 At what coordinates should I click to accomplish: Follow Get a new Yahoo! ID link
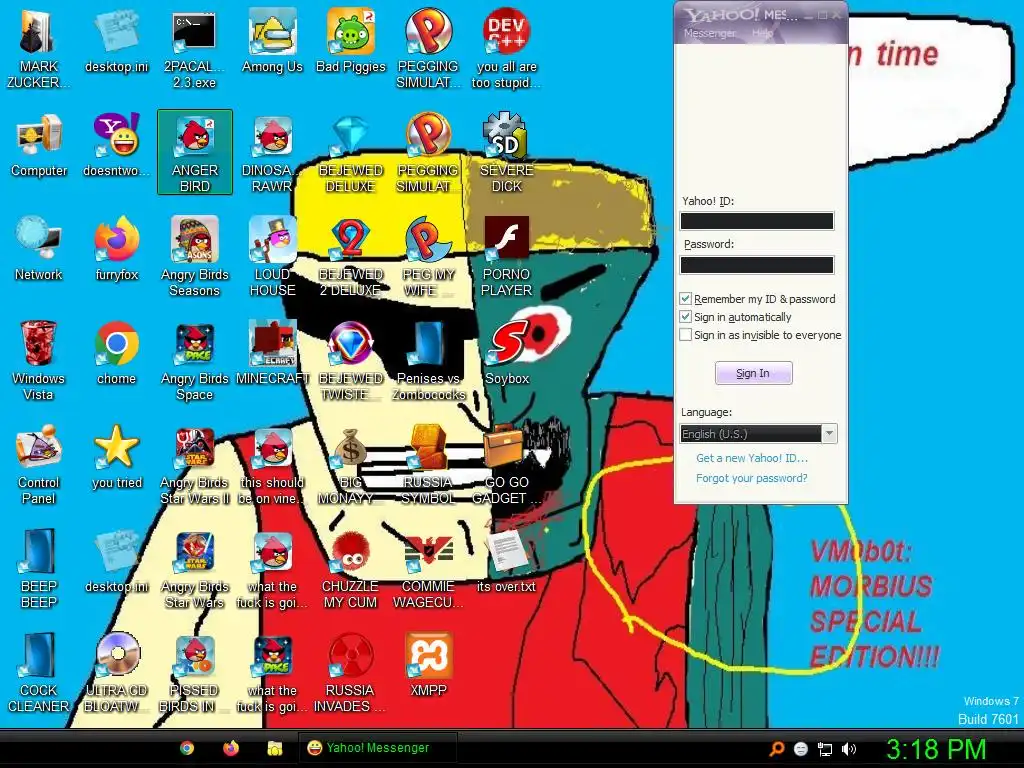(752, 458)
